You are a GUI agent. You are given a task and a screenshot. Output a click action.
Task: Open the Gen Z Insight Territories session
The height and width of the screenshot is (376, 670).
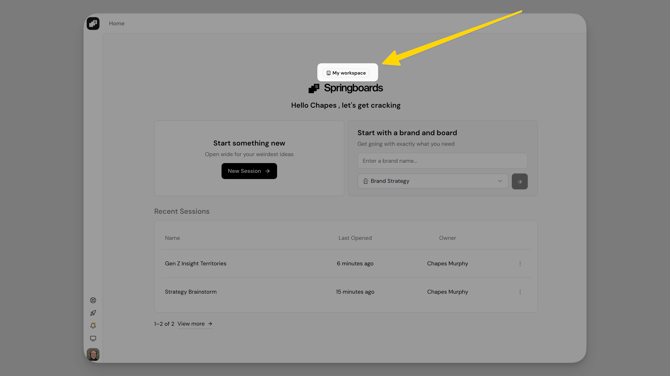point(196,264)
